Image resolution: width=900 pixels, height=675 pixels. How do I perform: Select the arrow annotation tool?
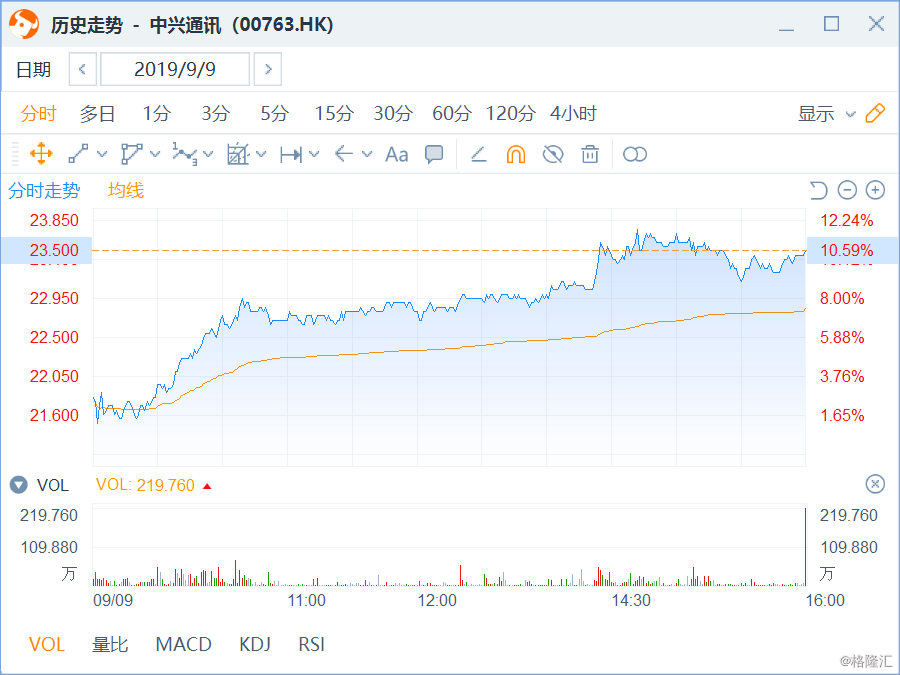tap(343, 154)
